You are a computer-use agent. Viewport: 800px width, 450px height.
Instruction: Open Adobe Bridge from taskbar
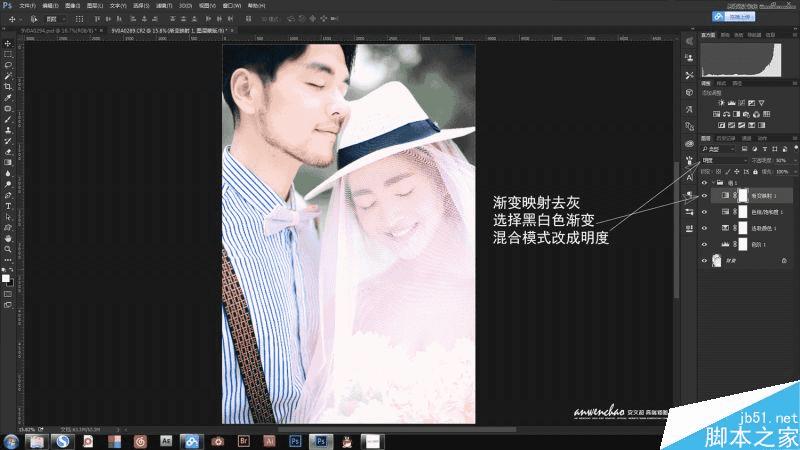coord(244,441)
